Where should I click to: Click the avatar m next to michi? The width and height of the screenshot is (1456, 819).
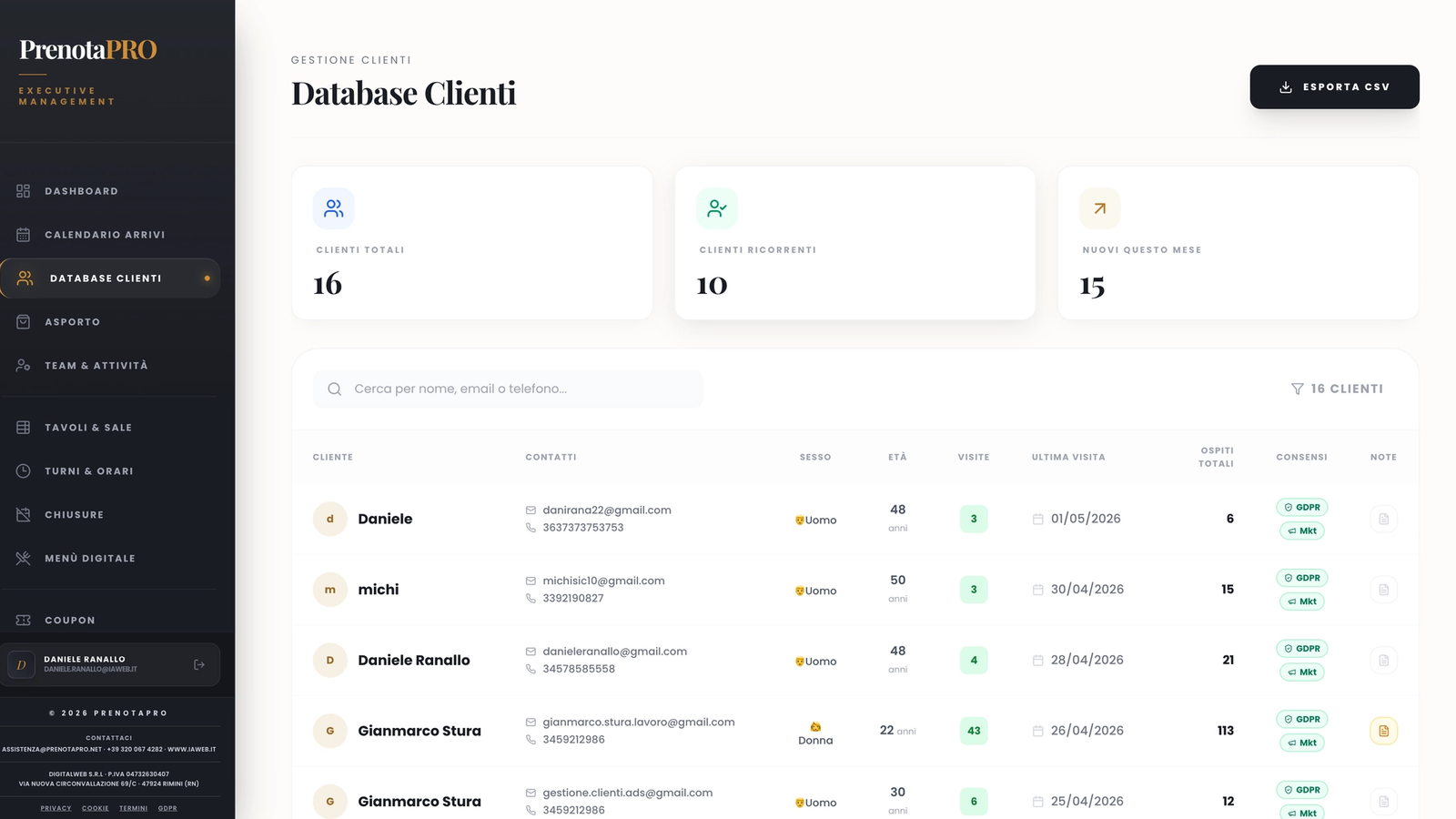(x=330, y=590)
